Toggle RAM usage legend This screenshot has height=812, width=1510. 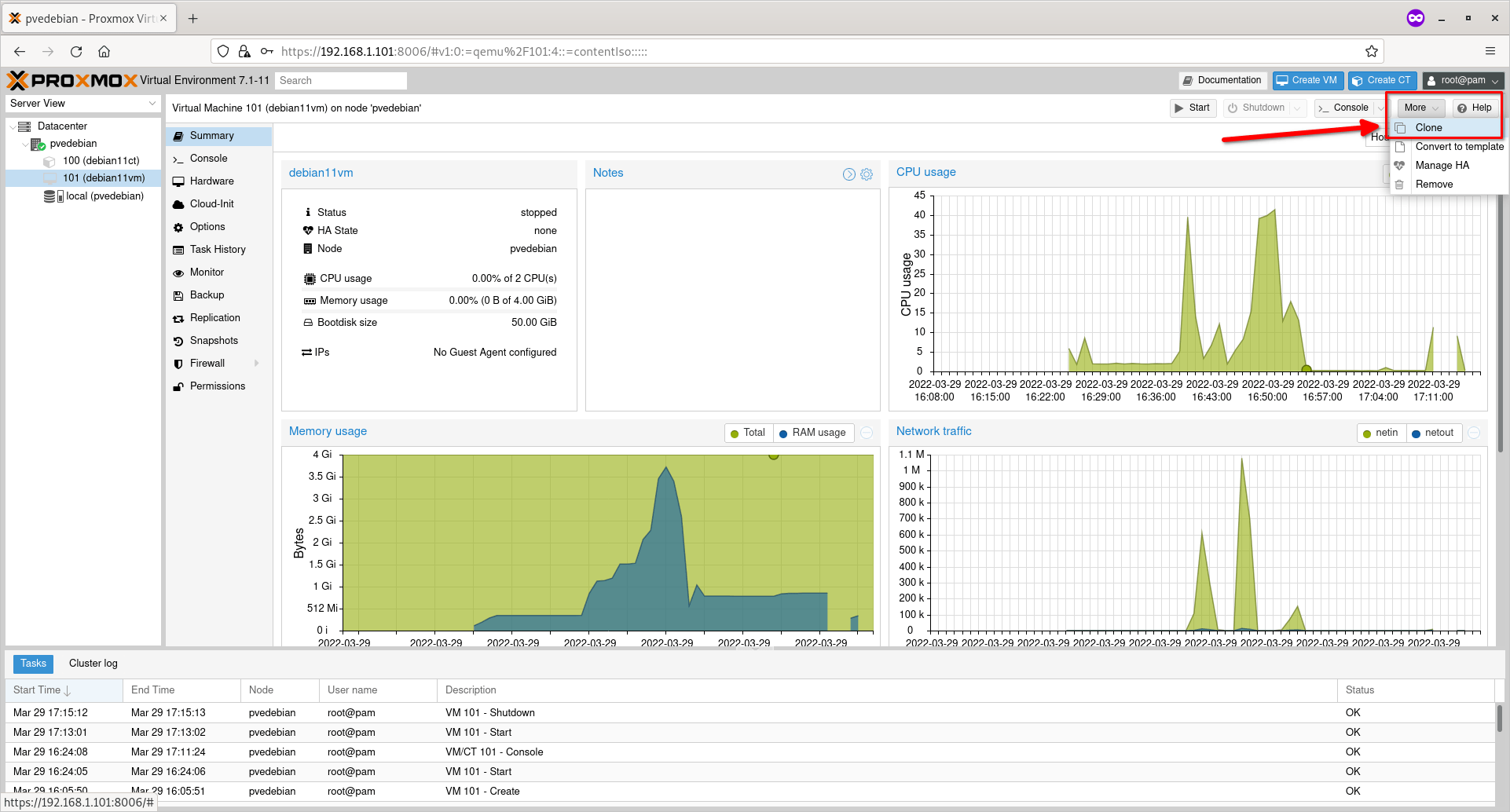pyautogui.click(x=812, y=433)
